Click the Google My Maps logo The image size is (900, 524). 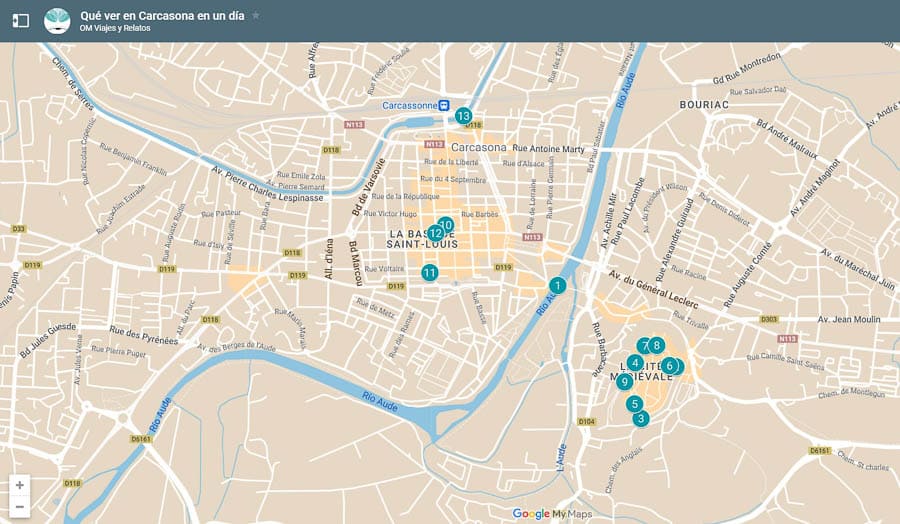pos(552,514)
